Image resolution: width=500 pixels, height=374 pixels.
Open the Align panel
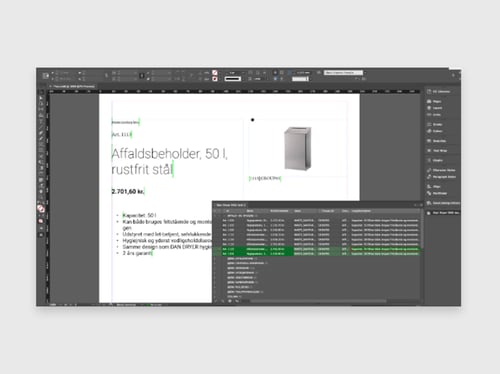pyautogui.click(x=434, y=187)
